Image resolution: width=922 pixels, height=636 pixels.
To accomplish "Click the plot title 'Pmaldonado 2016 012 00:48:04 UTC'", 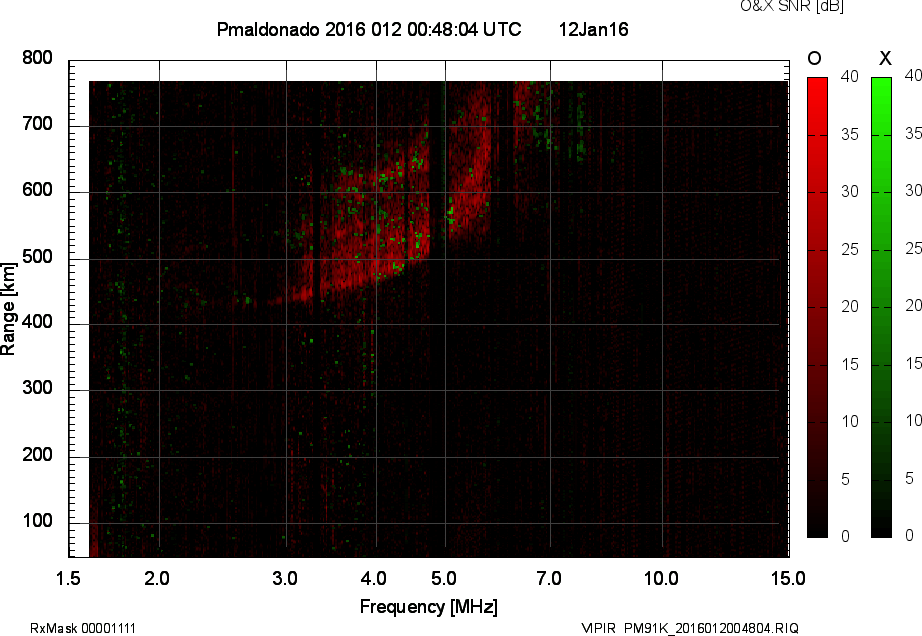I will tap(369, 29).
